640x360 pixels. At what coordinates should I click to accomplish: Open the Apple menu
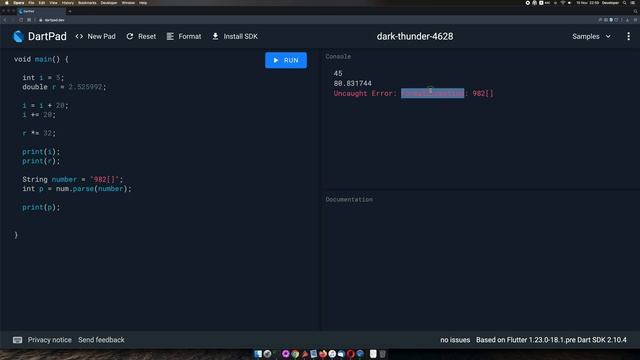7,3
